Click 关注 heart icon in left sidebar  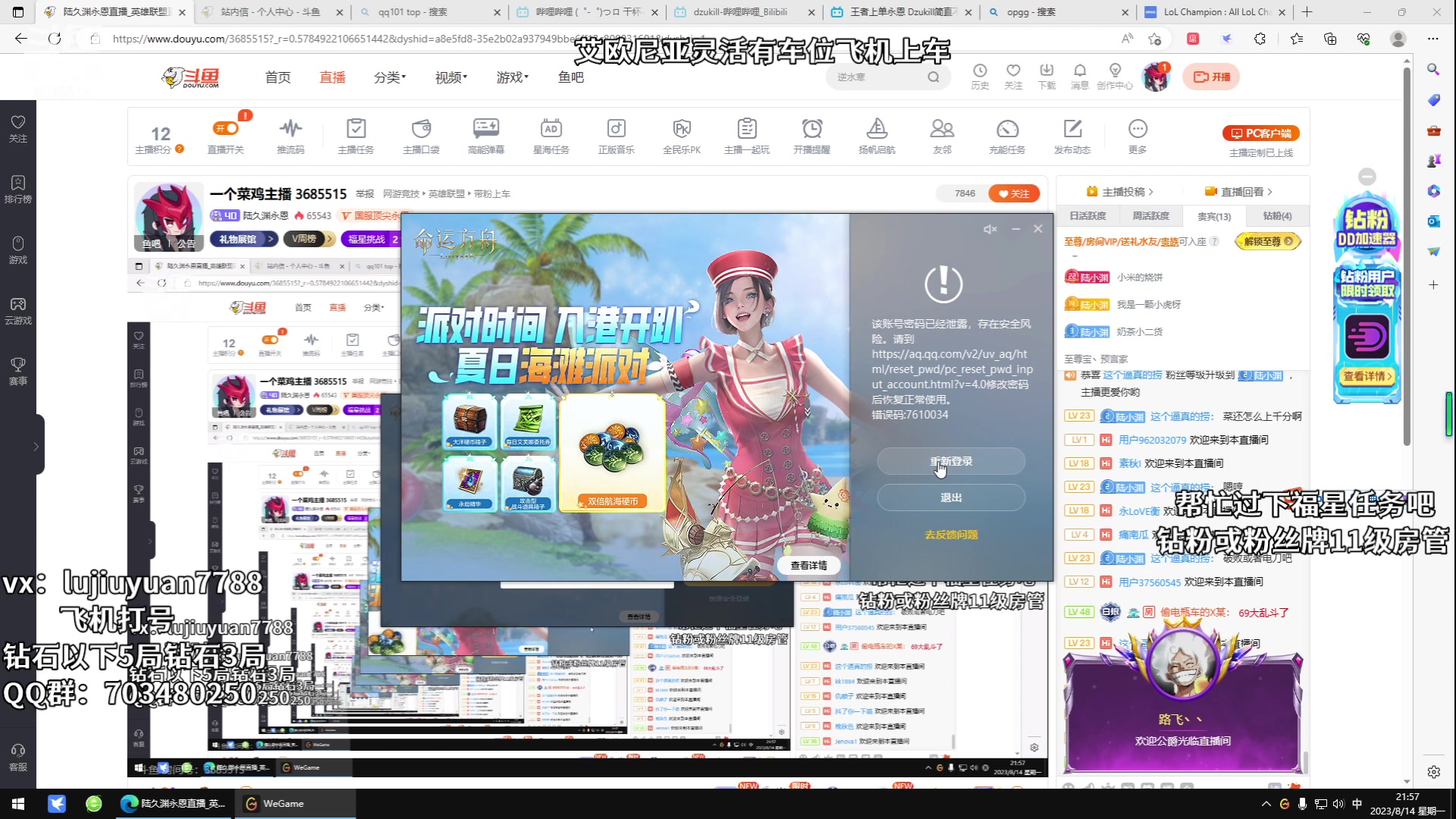click(18, 129)
